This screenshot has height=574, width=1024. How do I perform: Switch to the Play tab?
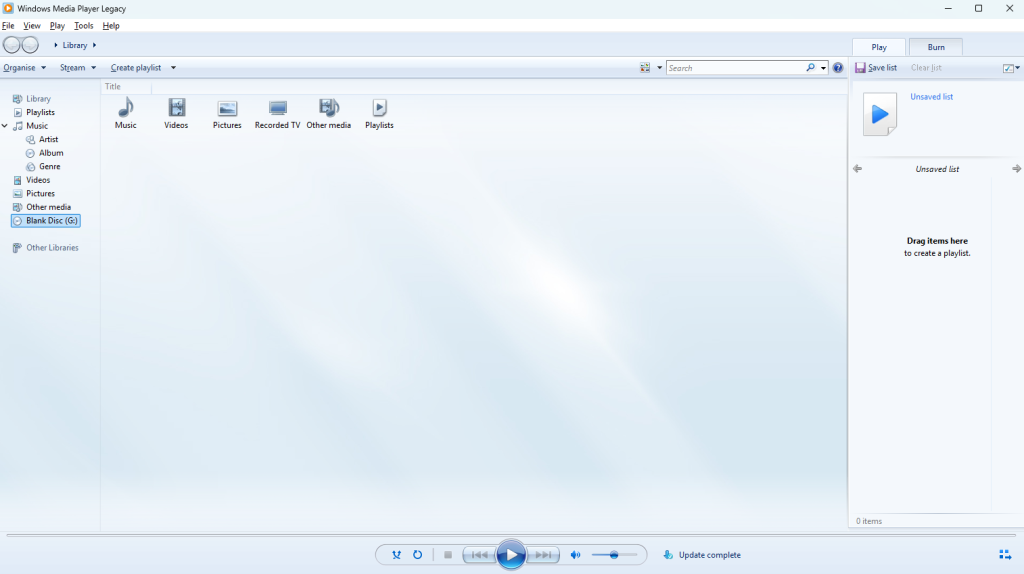879,47
